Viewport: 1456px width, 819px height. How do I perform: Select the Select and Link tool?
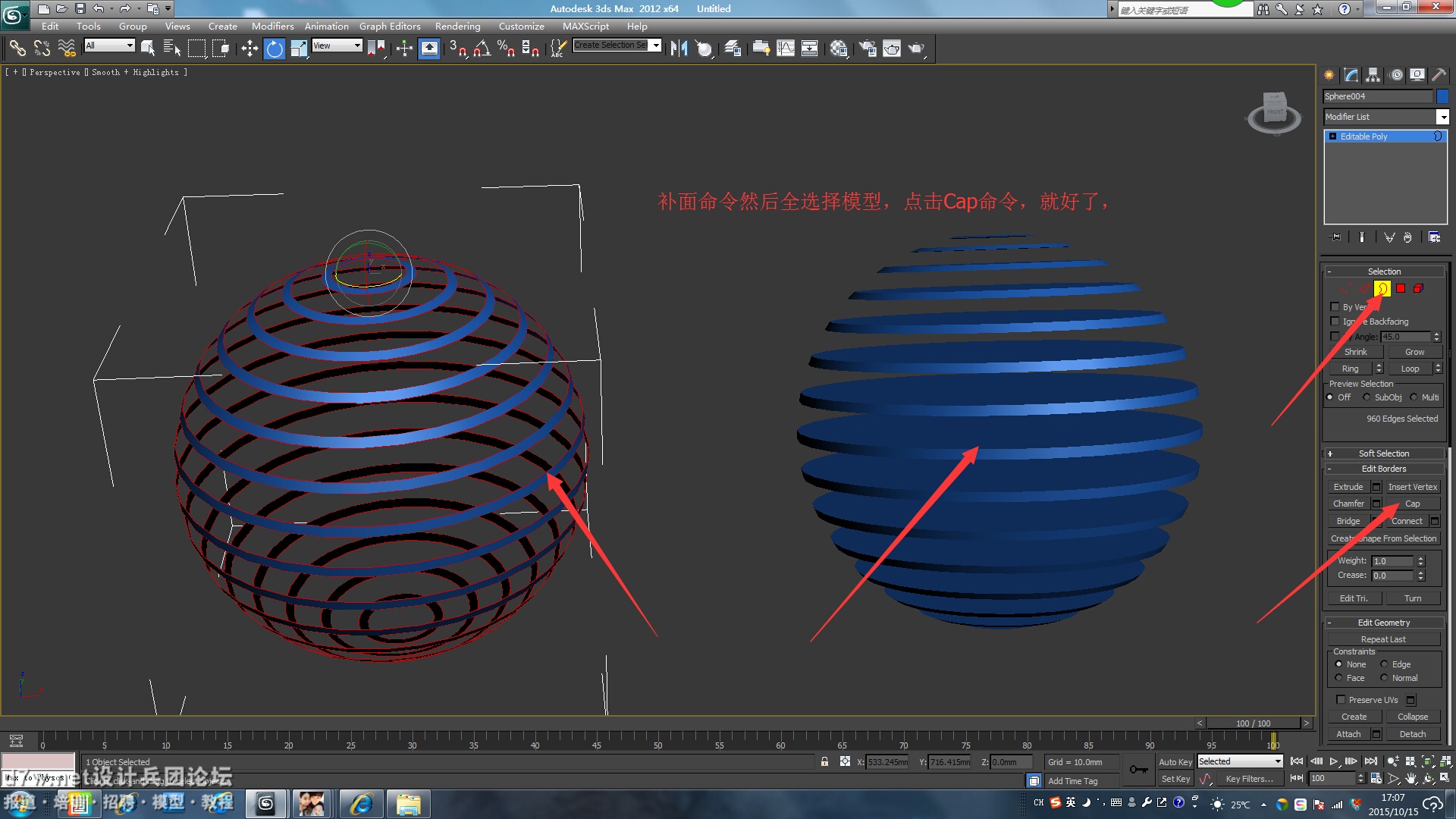[x=17, y=49]
